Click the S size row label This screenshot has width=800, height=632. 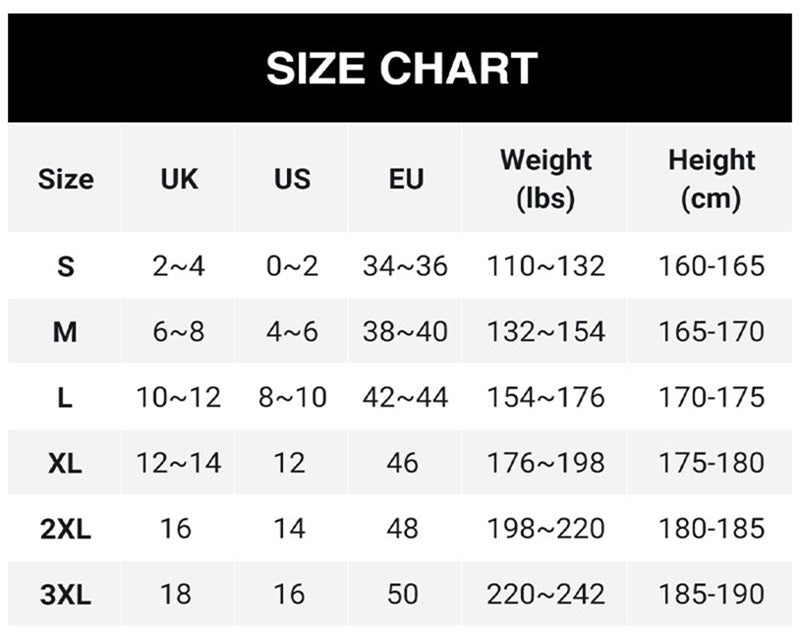(65, 266)
